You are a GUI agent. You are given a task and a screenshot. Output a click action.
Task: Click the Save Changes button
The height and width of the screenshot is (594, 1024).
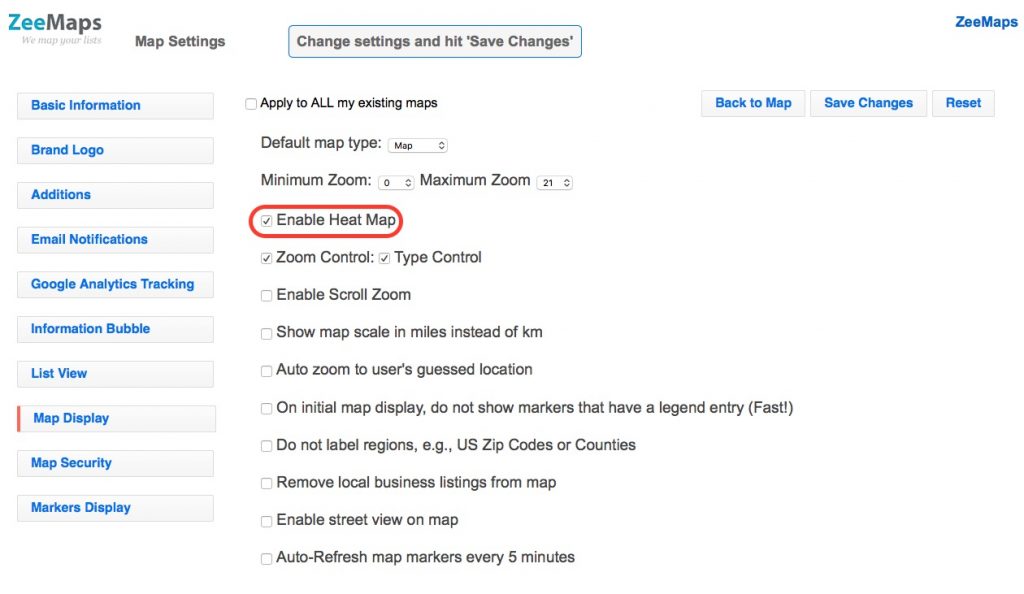coord(868,103)
